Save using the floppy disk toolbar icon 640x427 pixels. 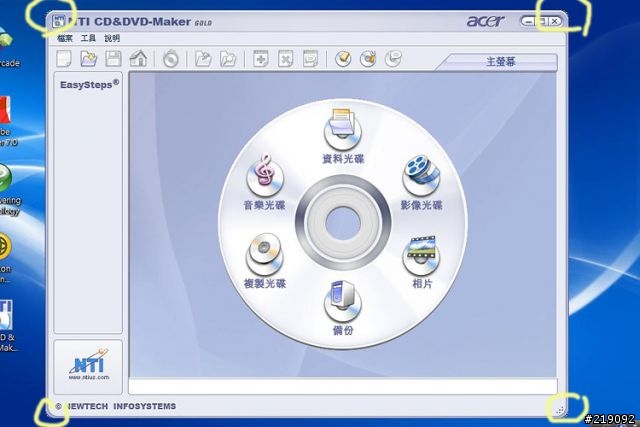click(113, 59)
